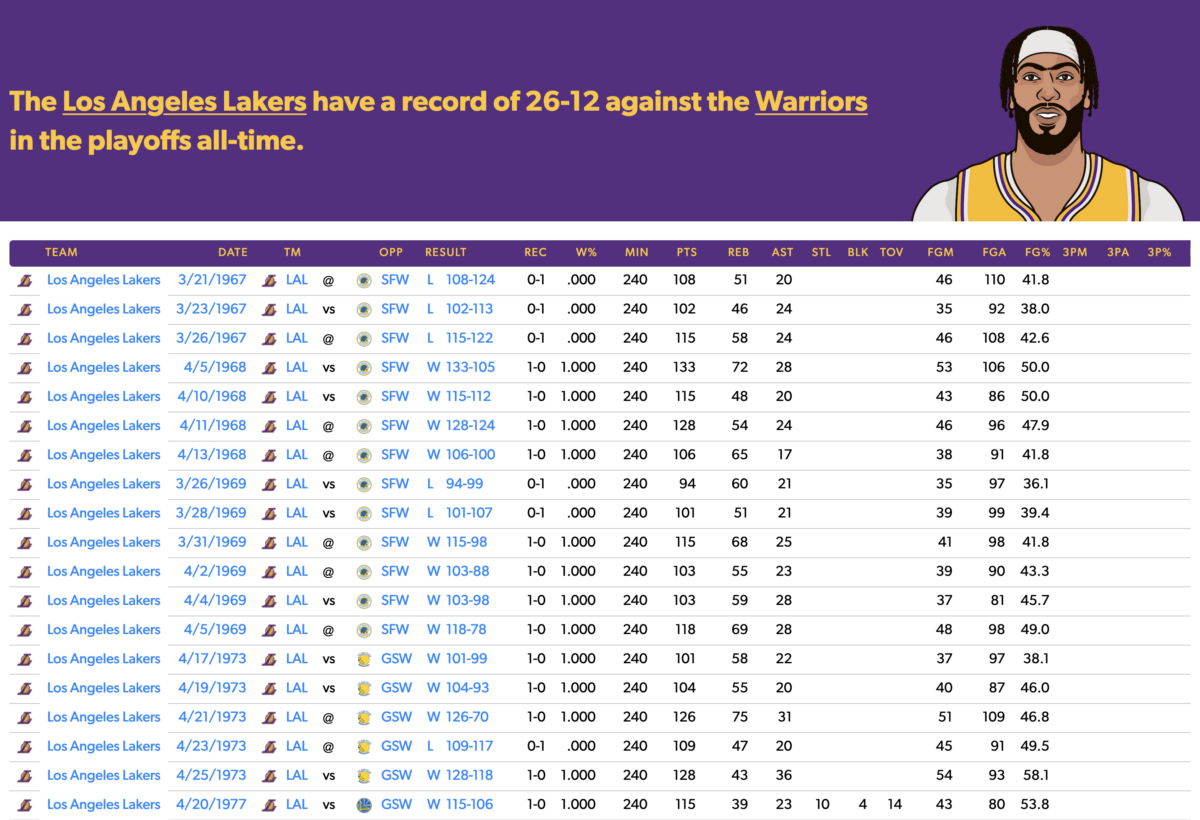Image resolution: width=1200 pixels, height=820 pixels.
Task: Click SFW logo on 3/23/1967 row
Action: (364, 310)
